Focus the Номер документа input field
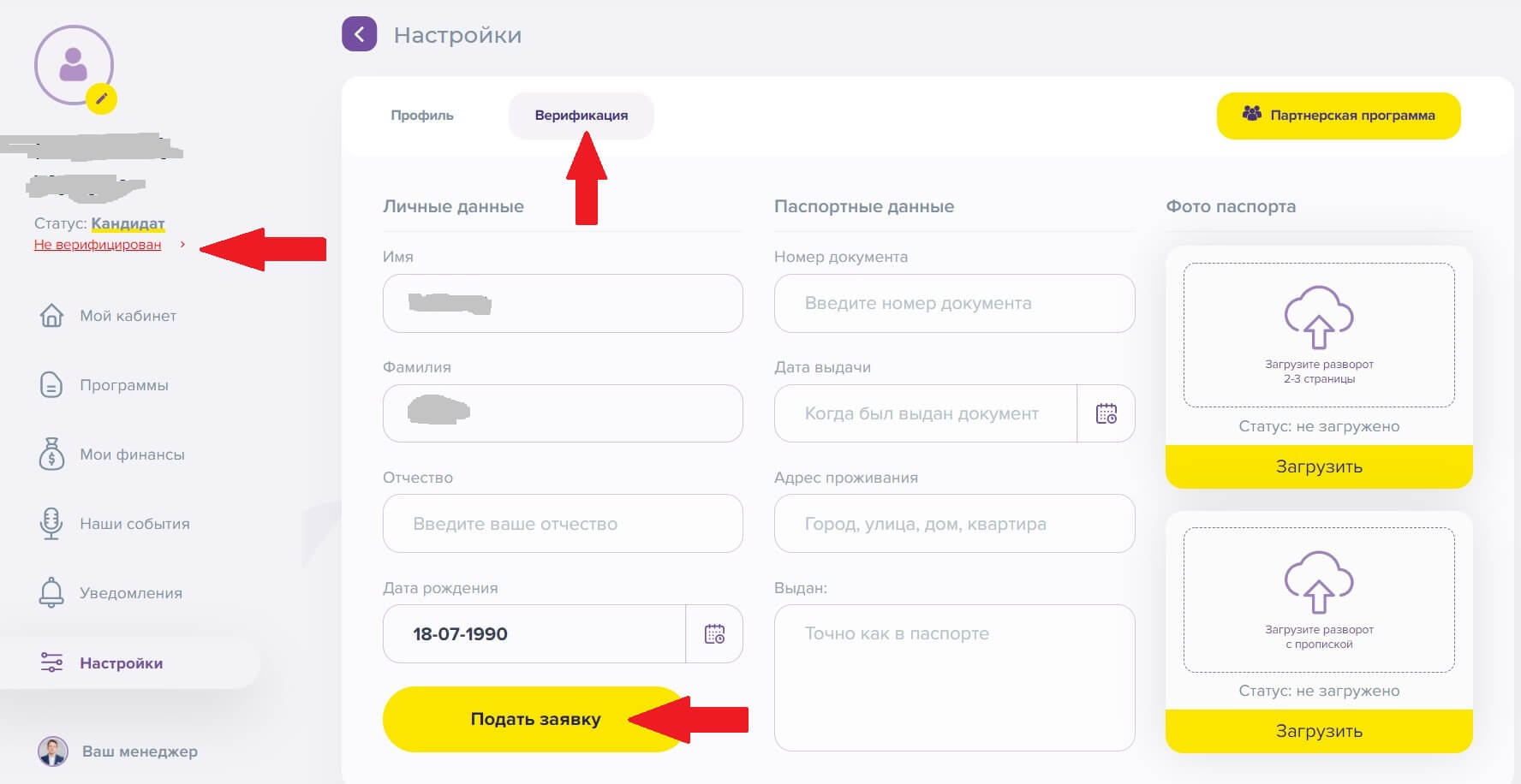The image size is (1521, 784). [x=953, y=304]
